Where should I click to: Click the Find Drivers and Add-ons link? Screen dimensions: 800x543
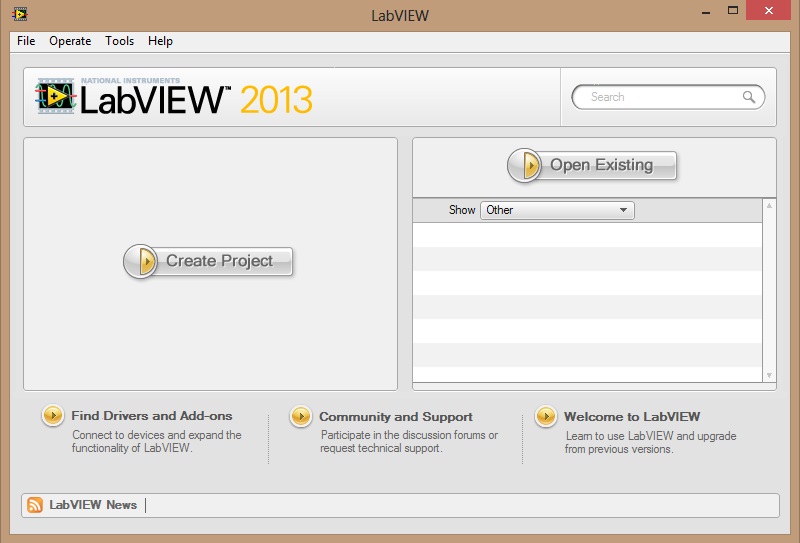151,416
